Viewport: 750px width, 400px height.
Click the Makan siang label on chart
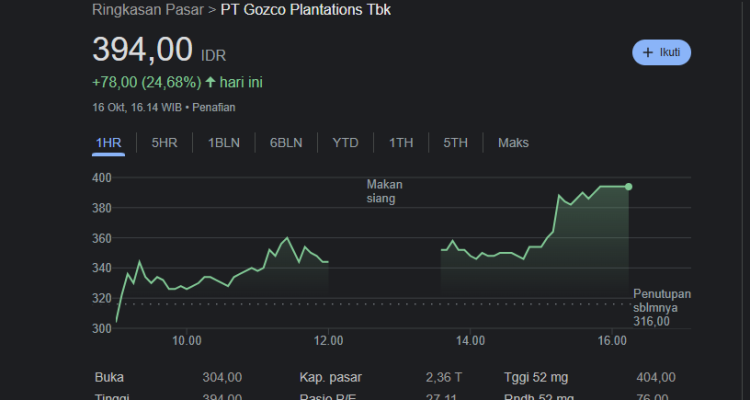(x=385, y=191)
